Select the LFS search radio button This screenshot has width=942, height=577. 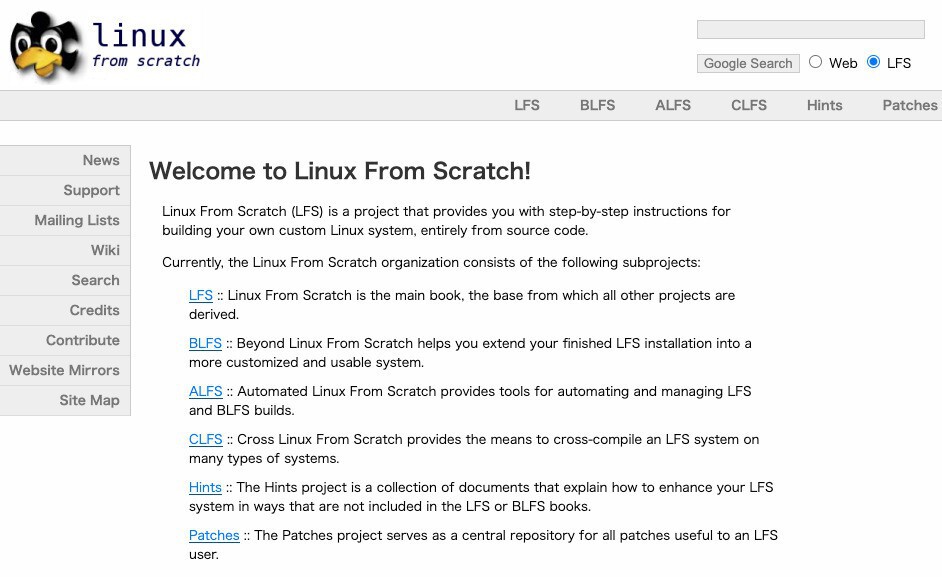click(x=874, y=62)
